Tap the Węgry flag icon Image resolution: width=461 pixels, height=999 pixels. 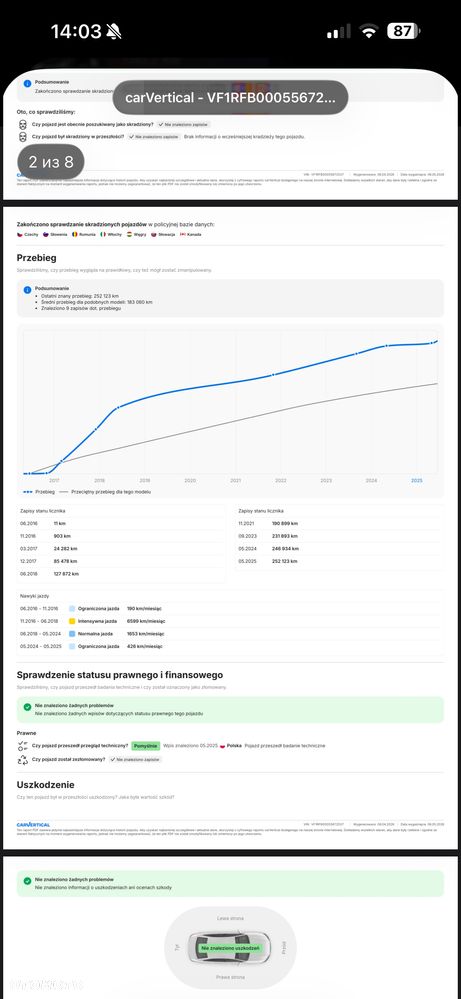129,234
